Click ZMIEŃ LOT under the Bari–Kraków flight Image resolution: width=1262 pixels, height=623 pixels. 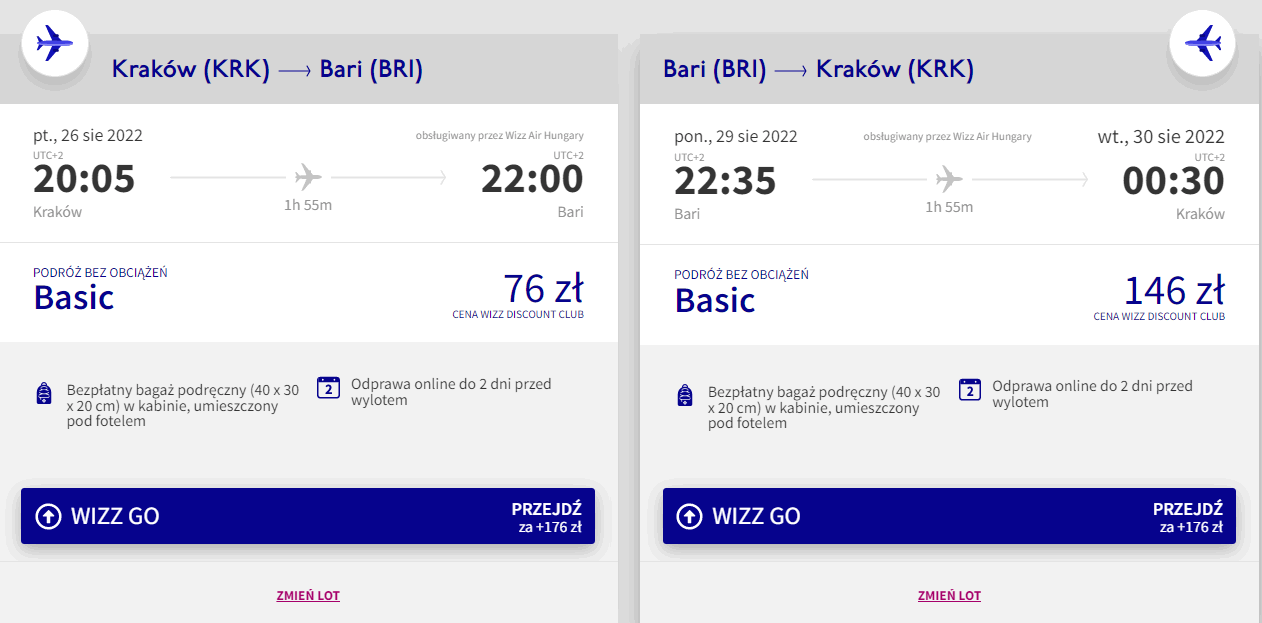coord(949,596)
